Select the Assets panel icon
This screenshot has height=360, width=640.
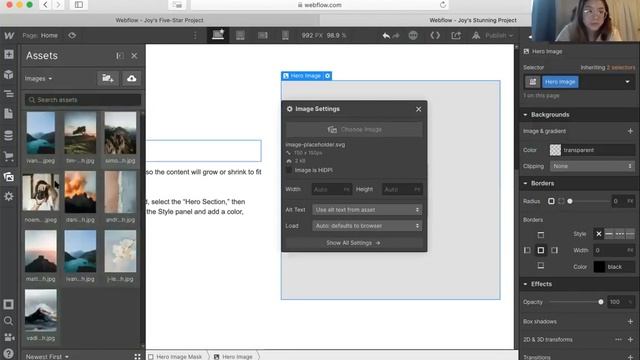(x=9, y=177)
